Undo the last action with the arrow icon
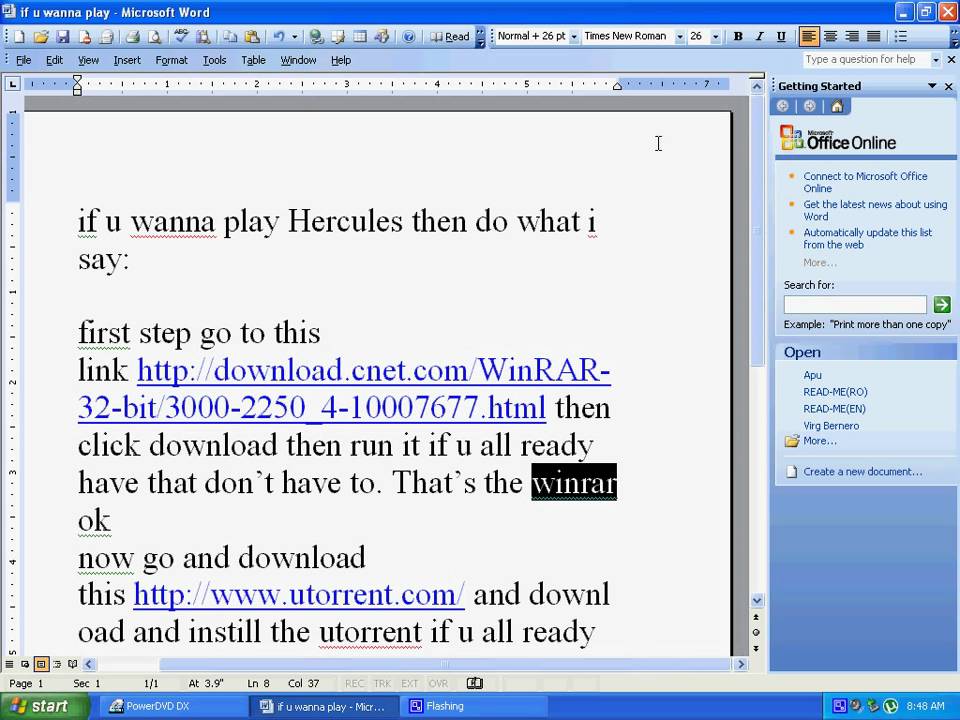This screenshot has width=960, height=720. point(279,37)
